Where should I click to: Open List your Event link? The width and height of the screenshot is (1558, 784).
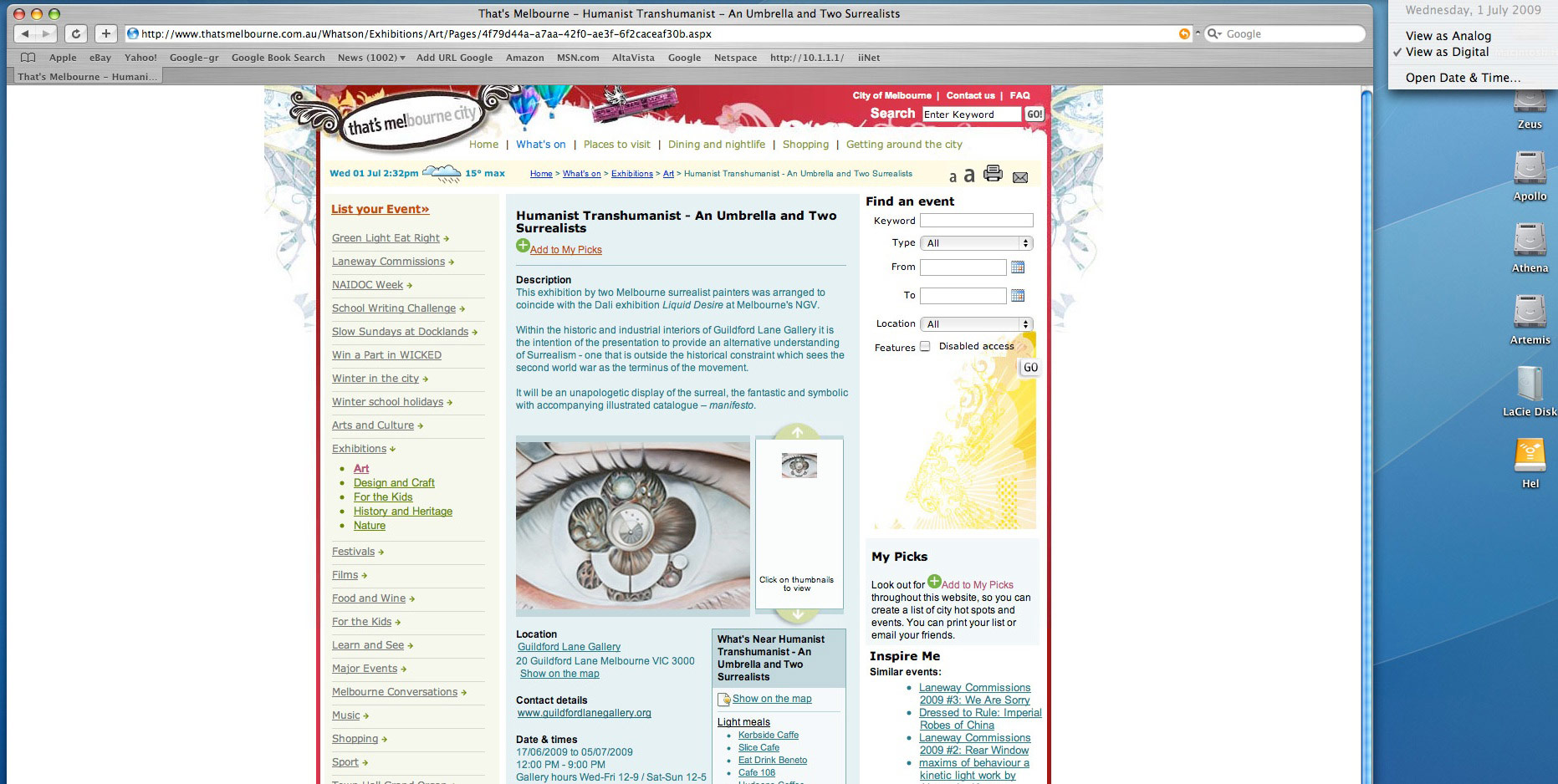pyautogui.click(x=380, y=210)
